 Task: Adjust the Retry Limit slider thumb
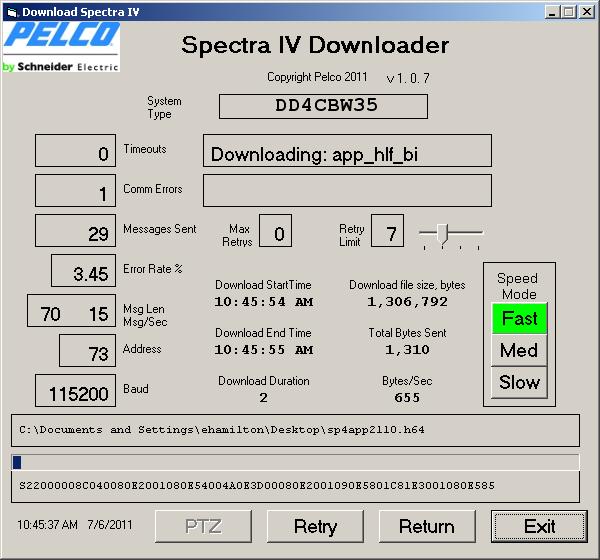(x=443, y=234)
